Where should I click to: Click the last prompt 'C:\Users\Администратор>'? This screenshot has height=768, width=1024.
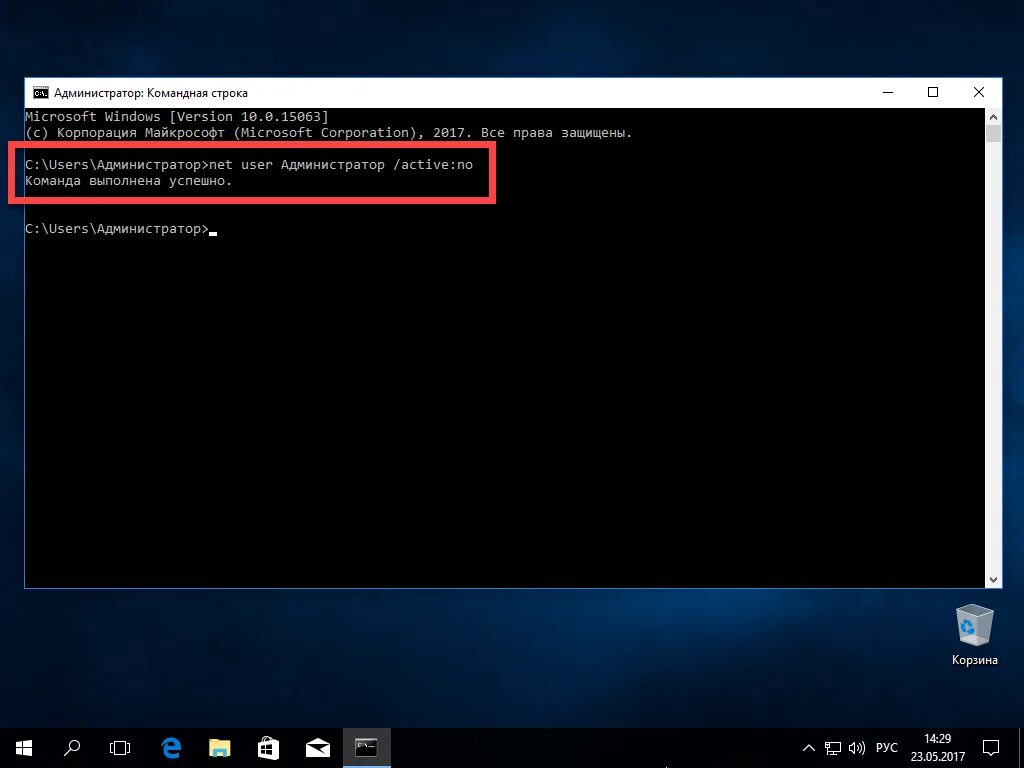click(117, 229)
